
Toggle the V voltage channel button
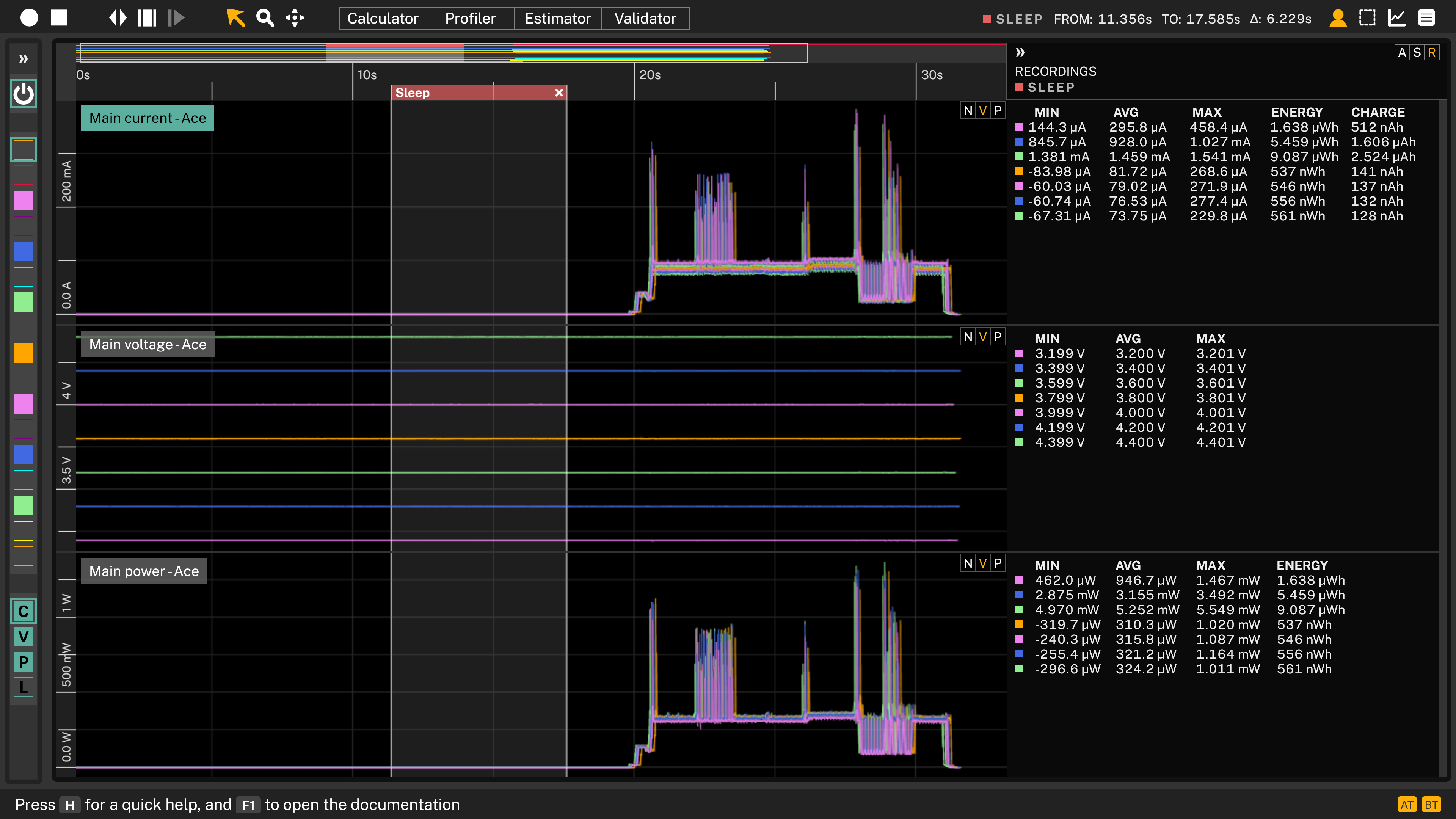click(23, 637)
